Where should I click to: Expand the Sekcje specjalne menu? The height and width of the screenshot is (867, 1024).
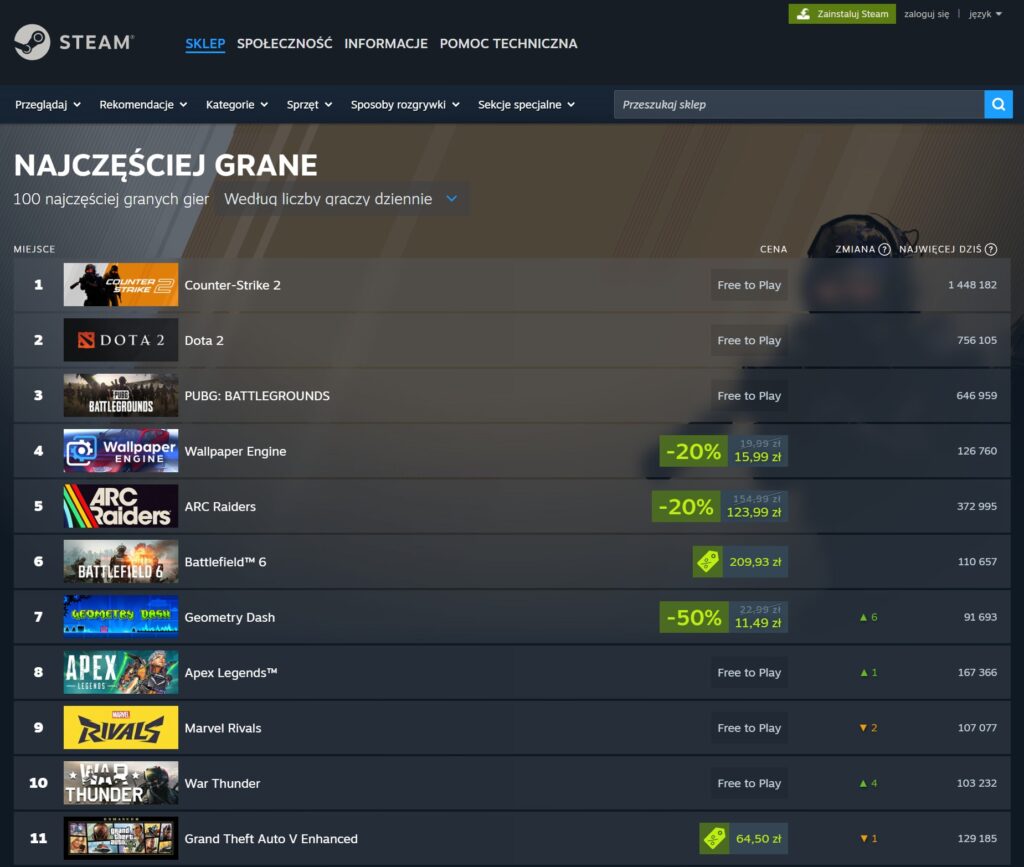[526, 104]
